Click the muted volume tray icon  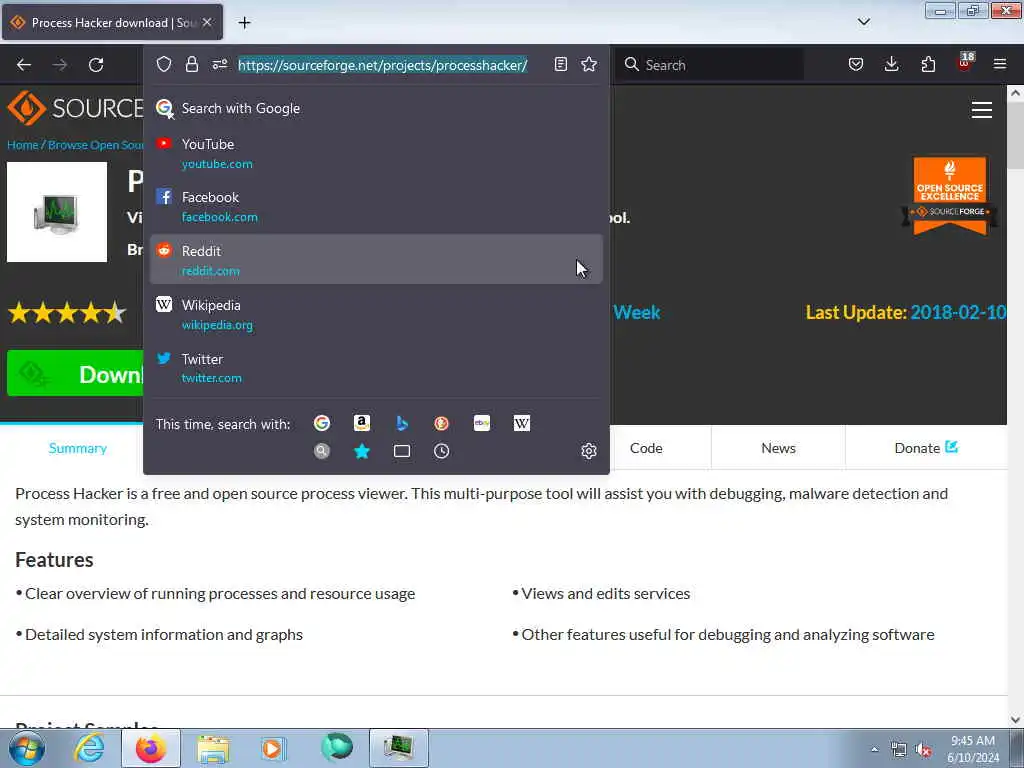[x=923, y=750]
